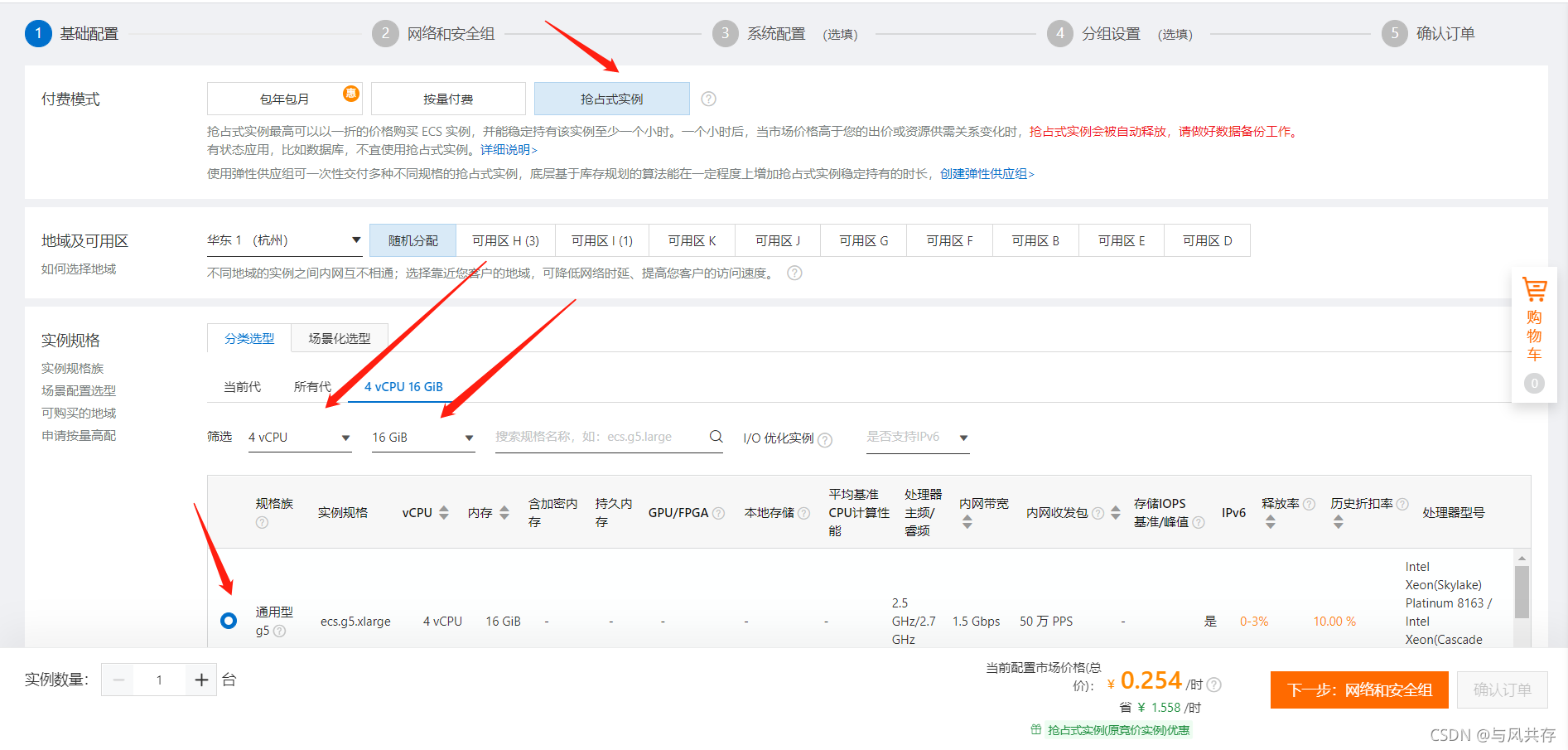Click help icon next to payment mode options

click(708, 99)
